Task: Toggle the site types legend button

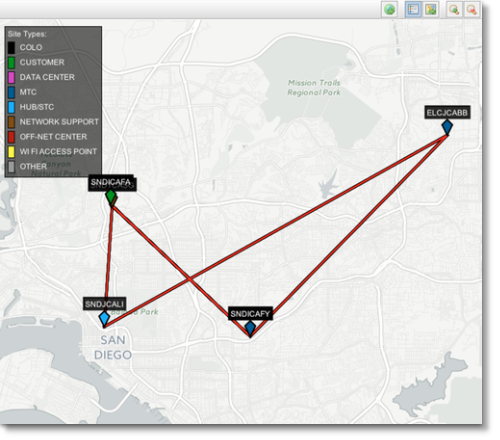Action: (413, 9)
